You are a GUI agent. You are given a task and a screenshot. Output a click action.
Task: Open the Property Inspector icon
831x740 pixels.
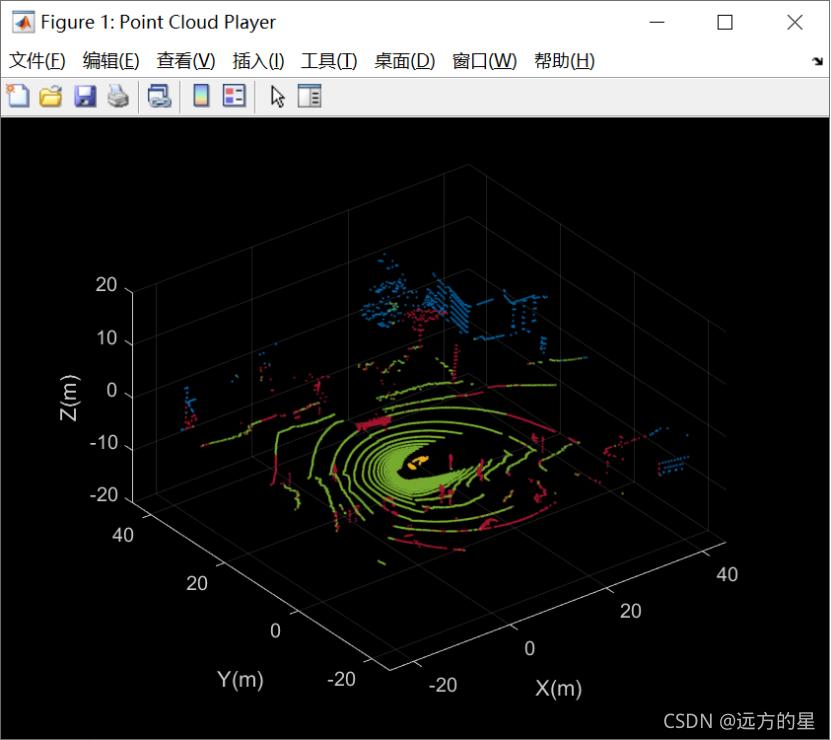[x=310, y=96]
